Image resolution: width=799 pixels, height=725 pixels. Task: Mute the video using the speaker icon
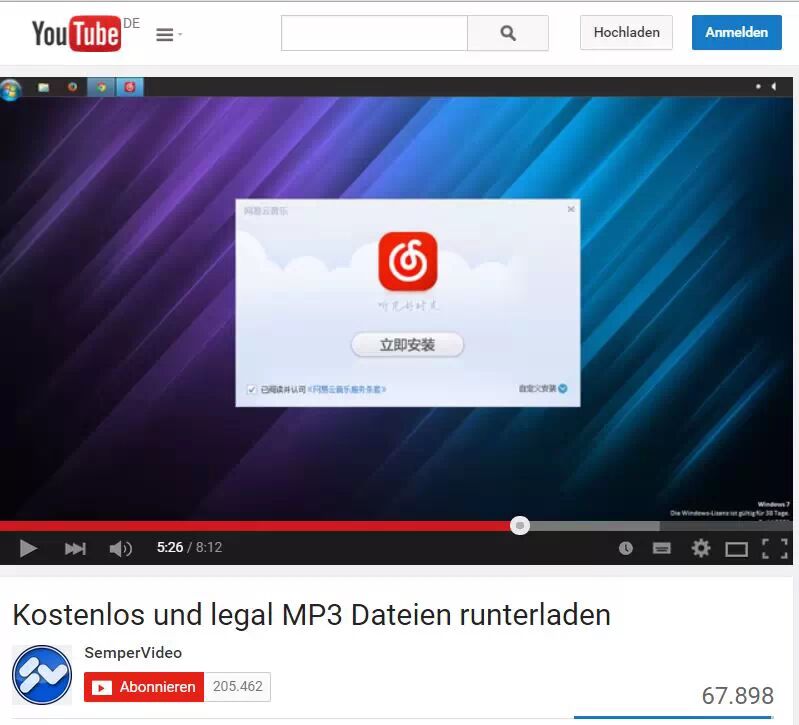(120, 549)
